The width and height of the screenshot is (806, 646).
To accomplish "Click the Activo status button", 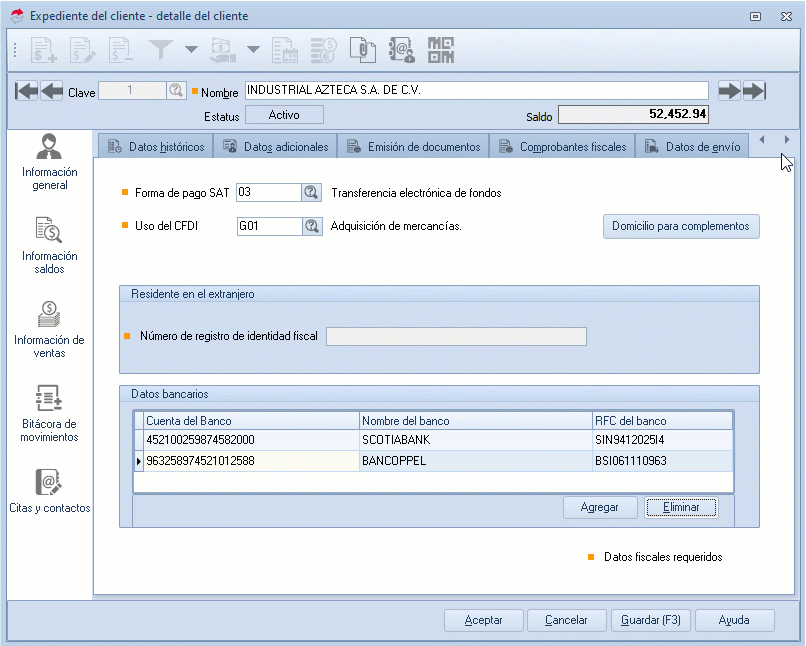I will tap(284, 115).
